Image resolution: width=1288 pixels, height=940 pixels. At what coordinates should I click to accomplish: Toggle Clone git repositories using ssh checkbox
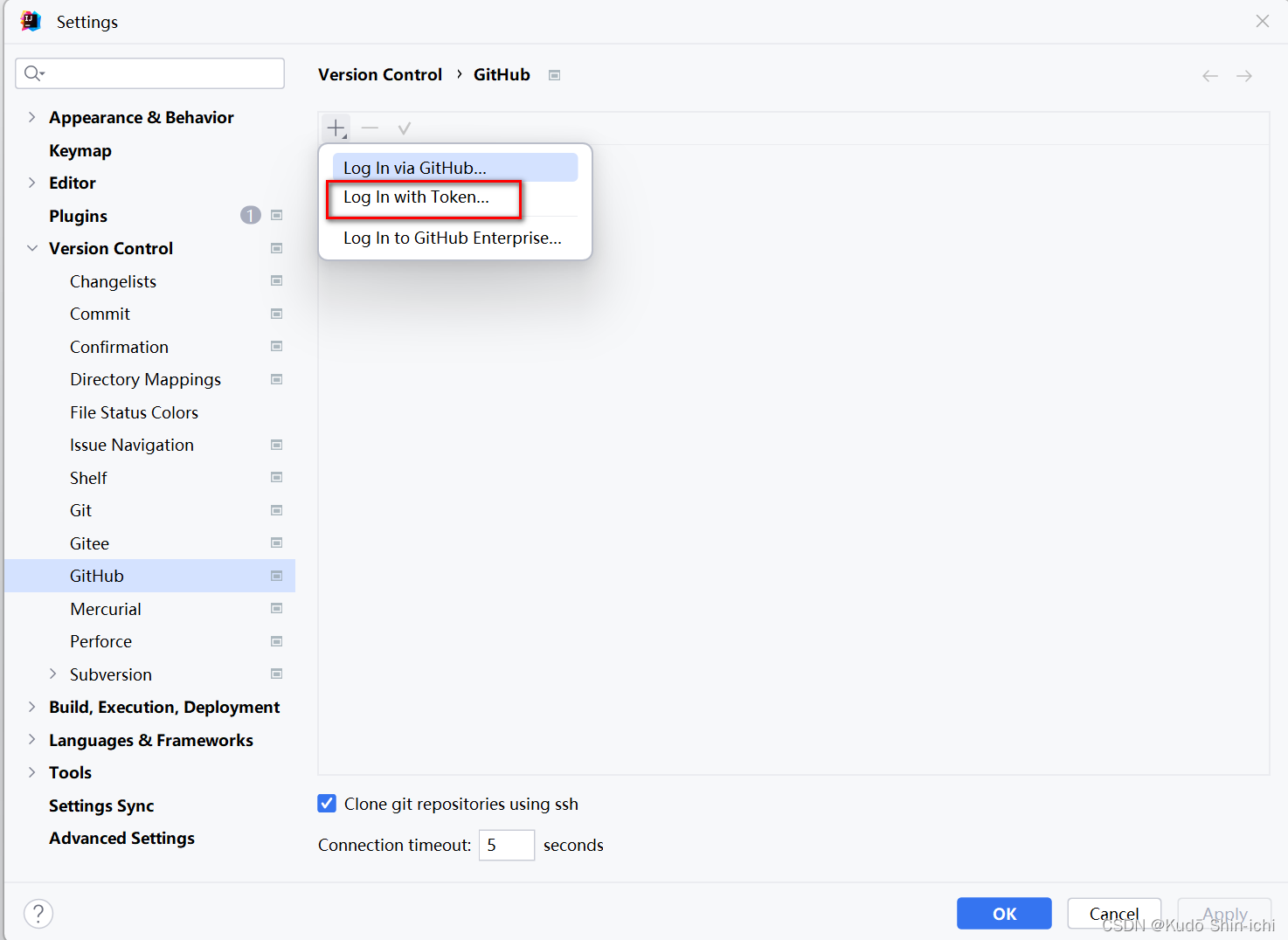[x=327, y=804]
